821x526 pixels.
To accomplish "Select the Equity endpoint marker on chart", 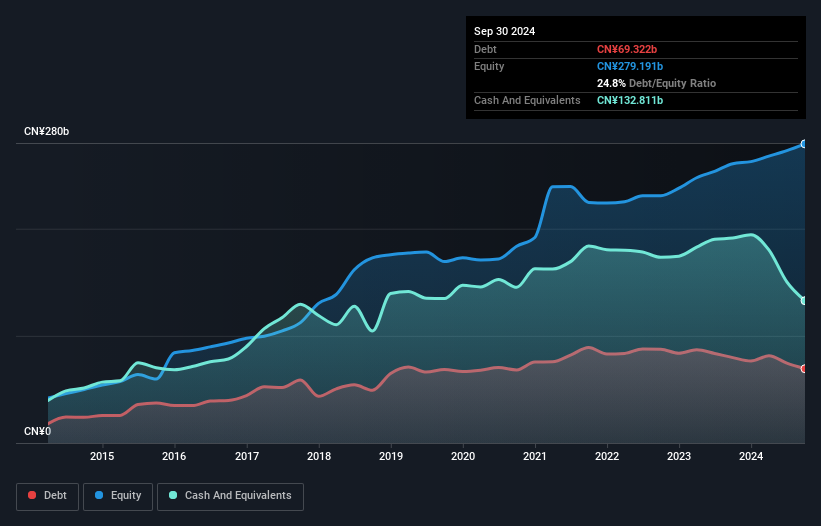I will click(804, 144).
